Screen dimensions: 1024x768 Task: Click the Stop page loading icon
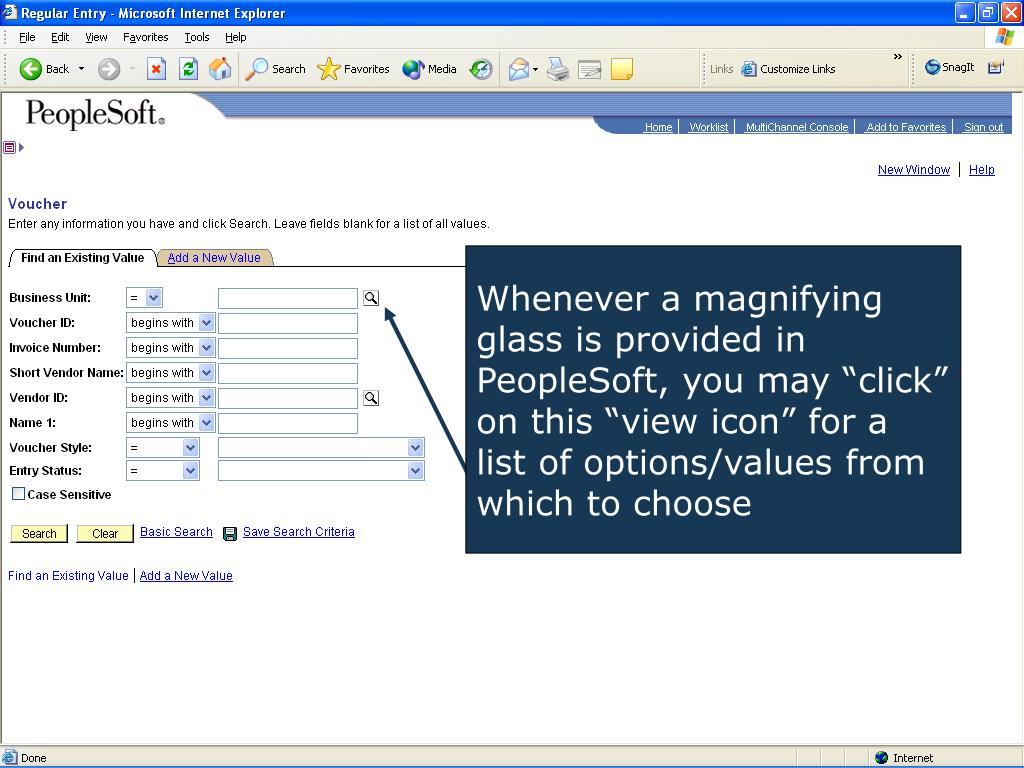point(156,69)
